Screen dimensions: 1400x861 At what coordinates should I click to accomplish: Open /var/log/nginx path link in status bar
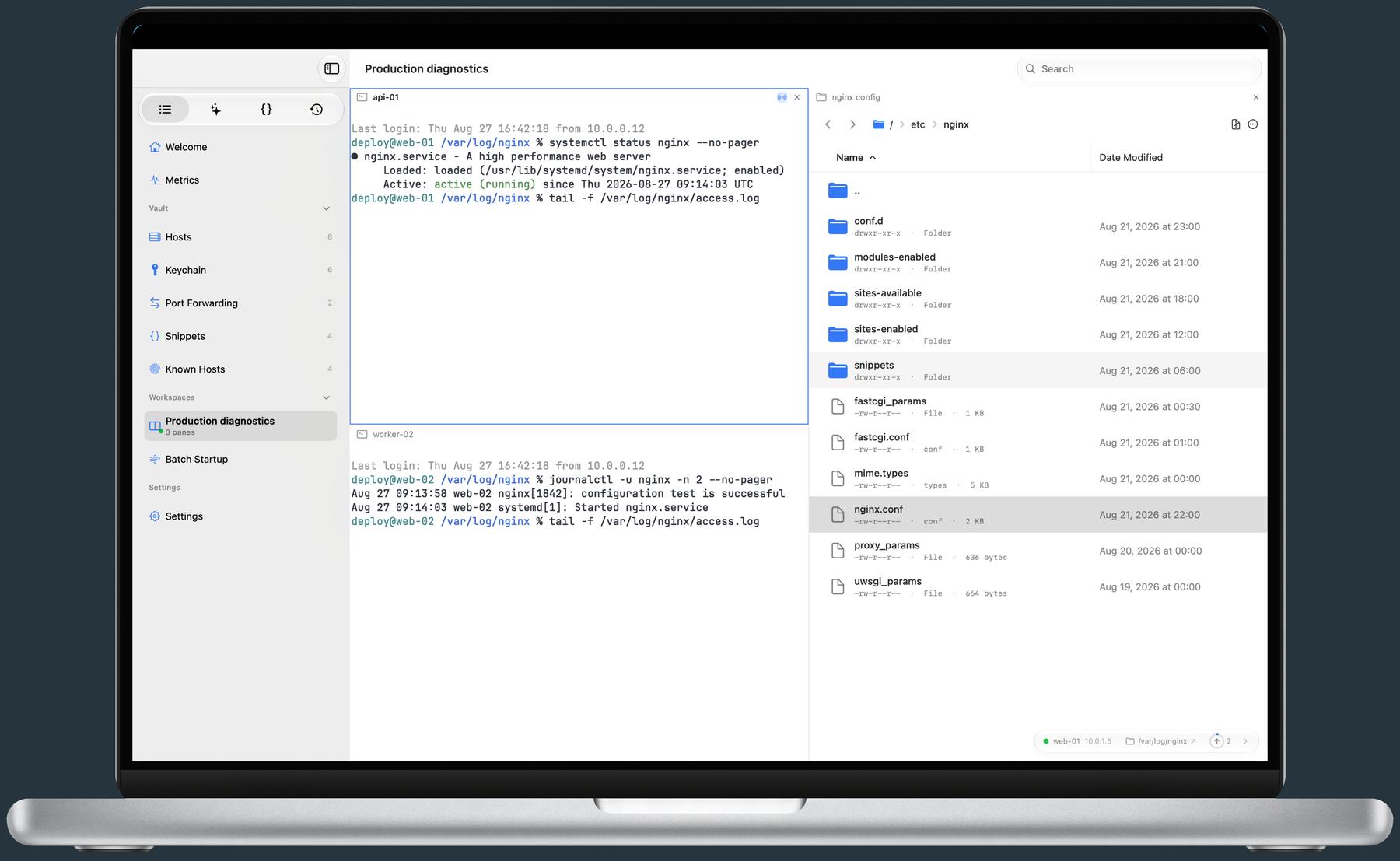click(1161, 741)
